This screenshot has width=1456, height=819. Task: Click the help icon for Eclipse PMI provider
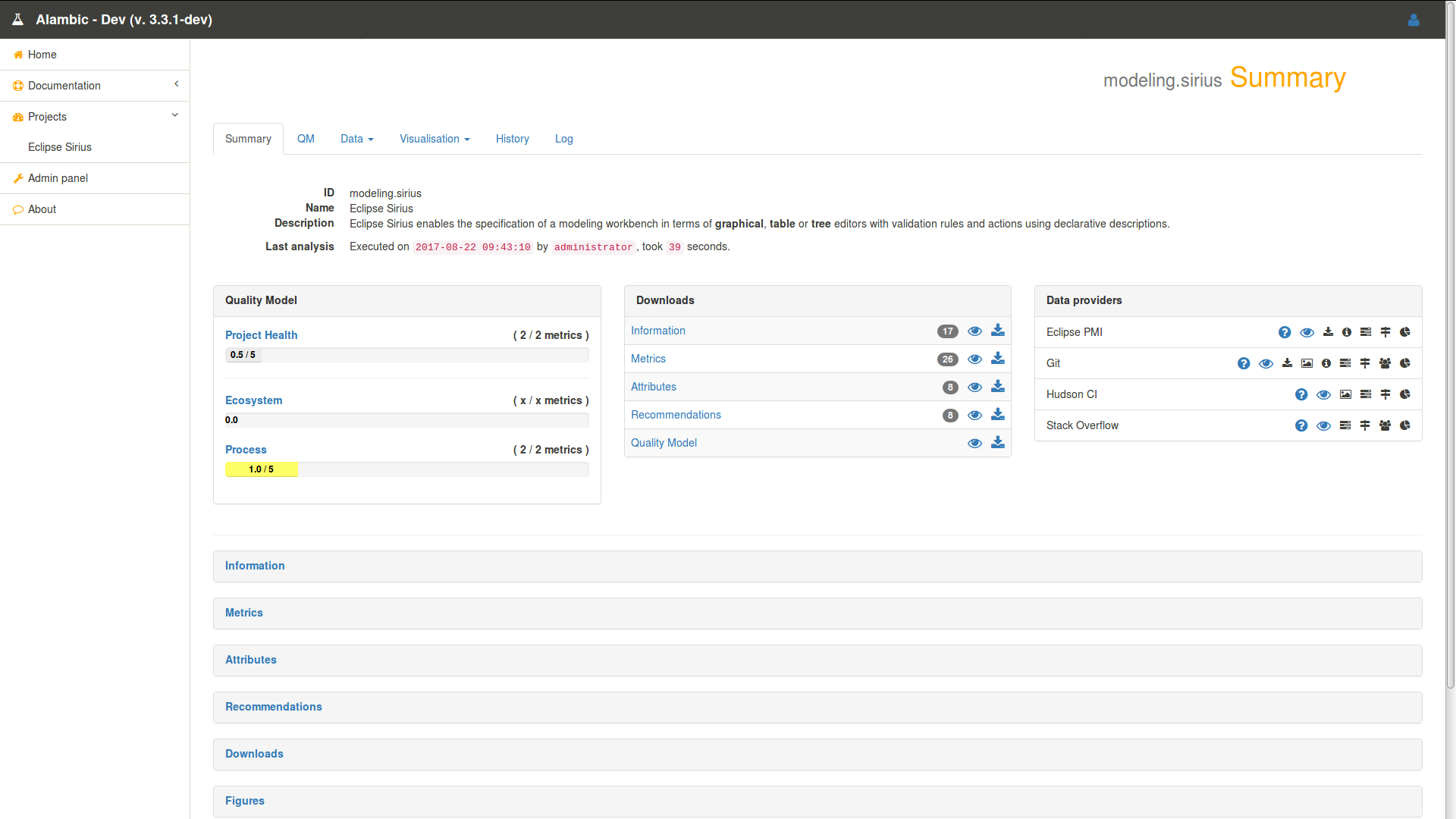coord(1285,332)
